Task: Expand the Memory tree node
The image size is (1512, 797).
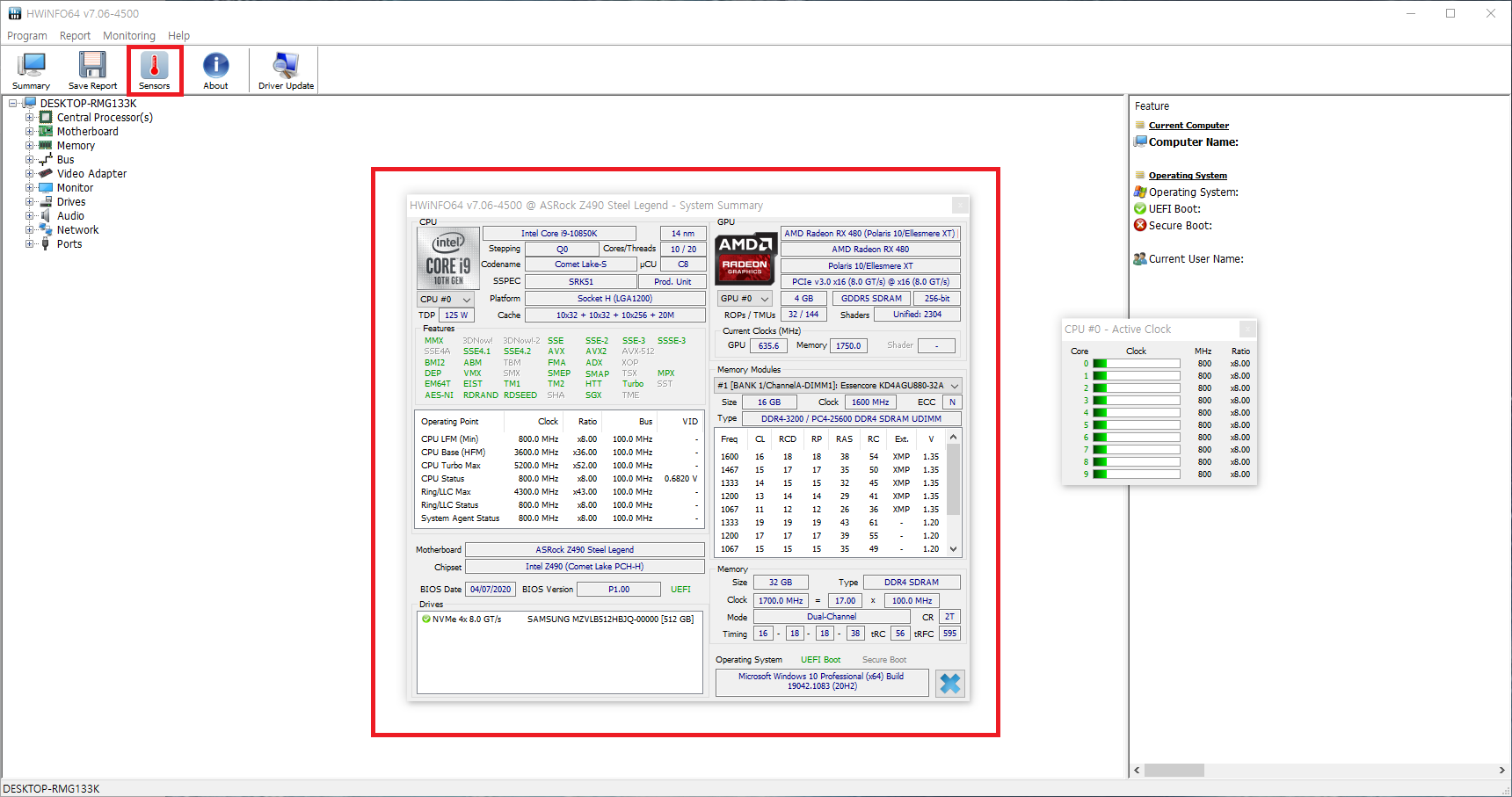Action: click(x=29, y=145)
